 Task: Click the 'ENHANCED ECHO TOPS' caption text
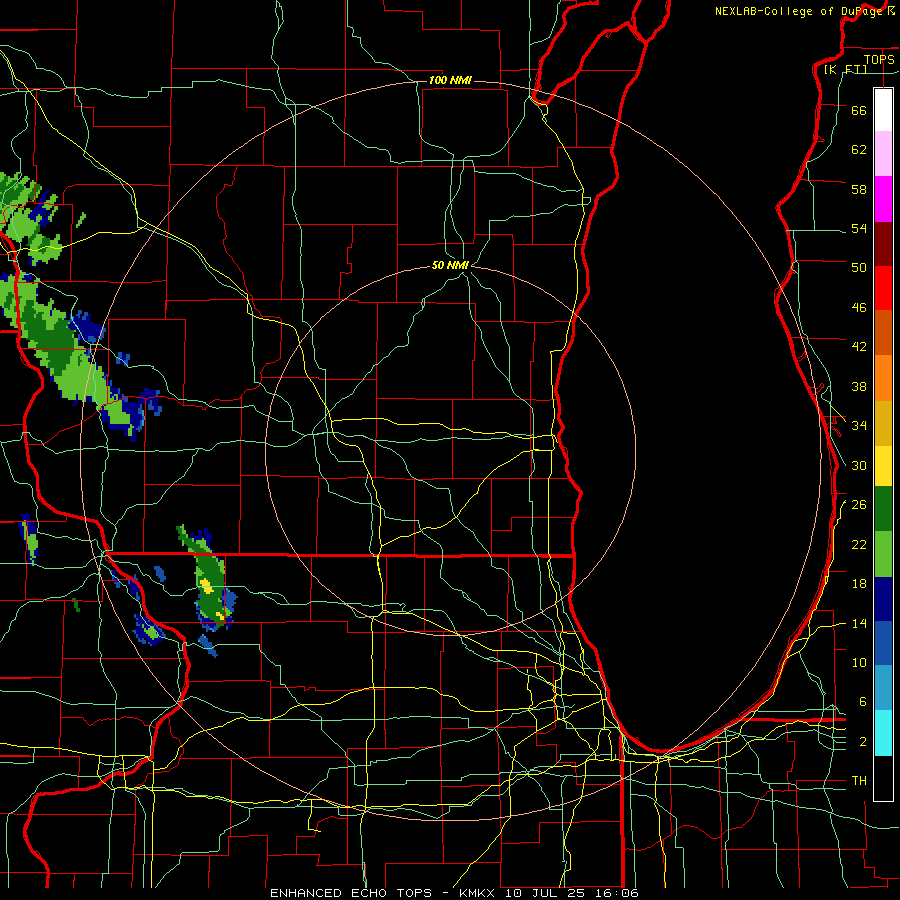(x=350, y=893)
